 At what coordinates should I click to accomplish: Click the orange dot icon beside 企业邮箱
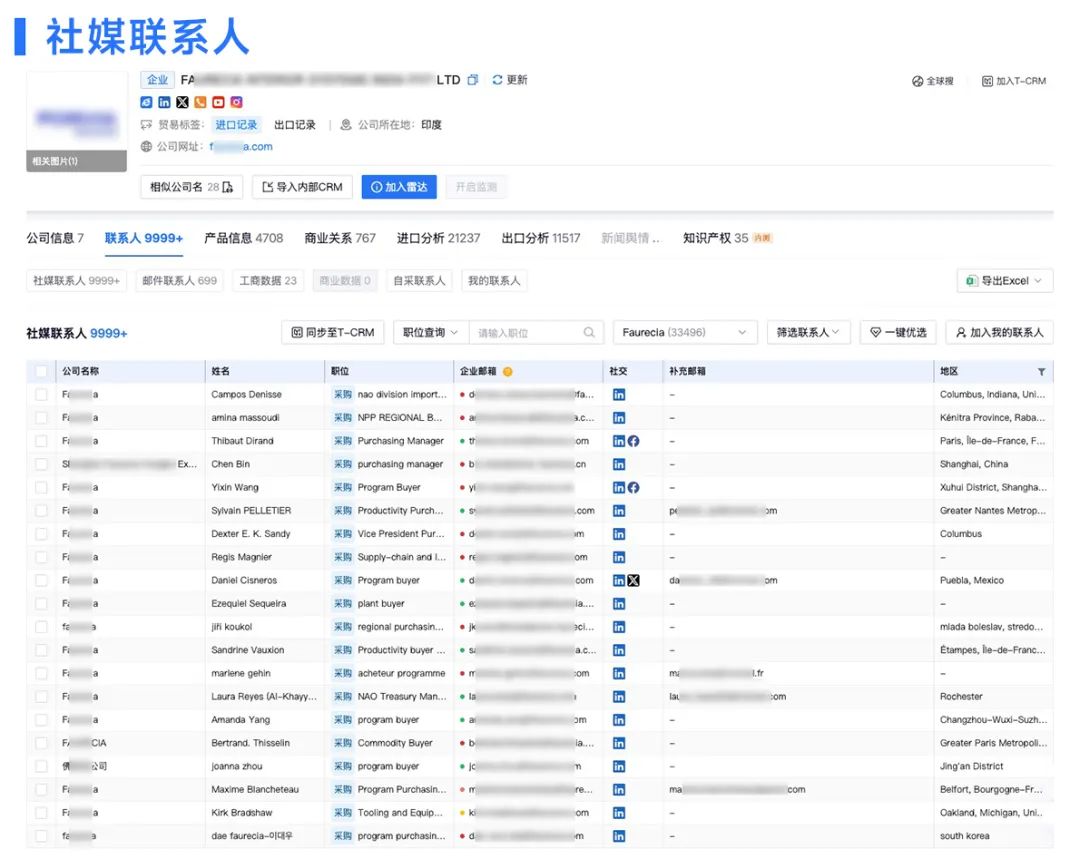(508, 371)
